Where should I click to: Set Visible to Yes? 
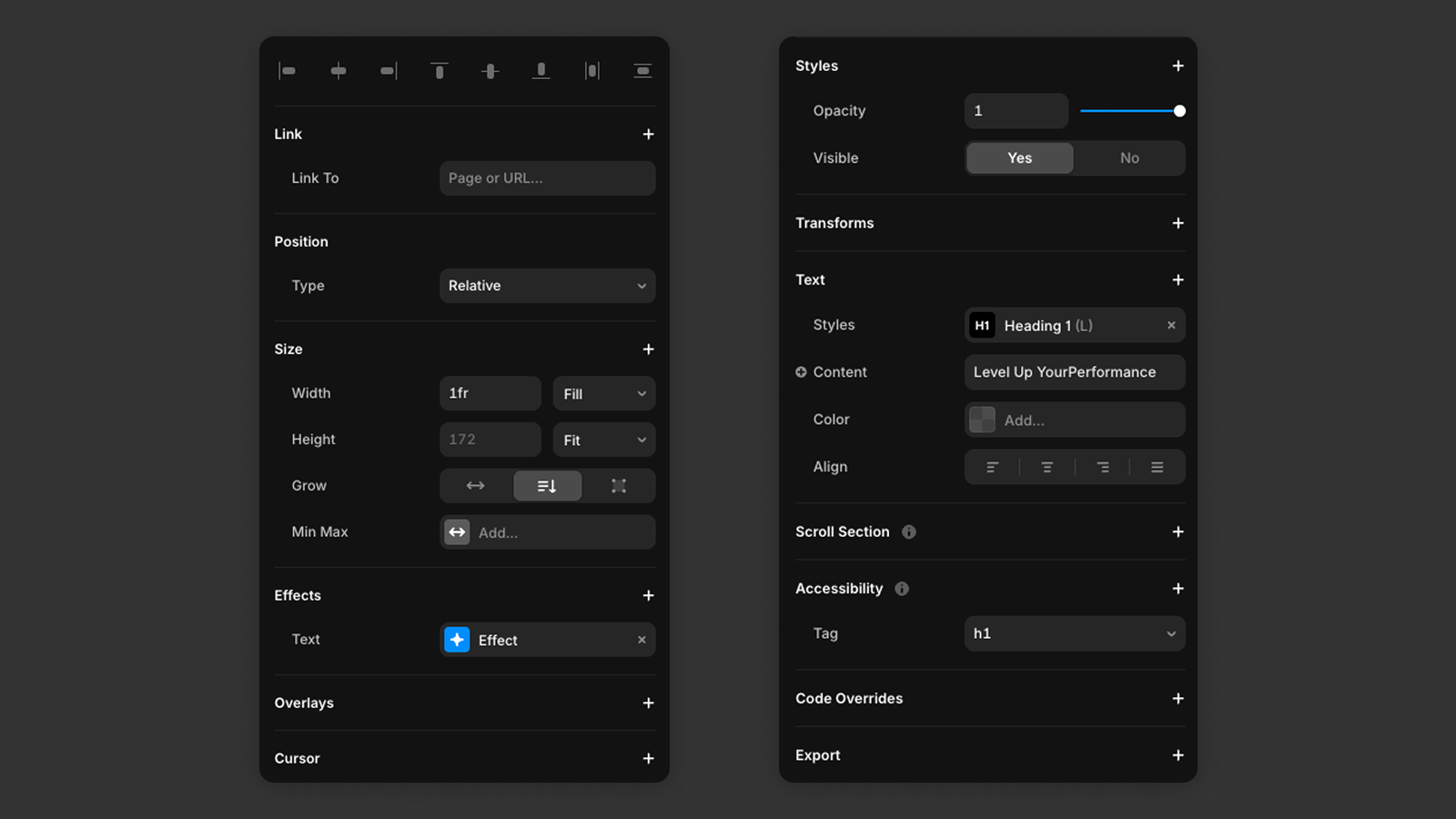[1019, 158]
